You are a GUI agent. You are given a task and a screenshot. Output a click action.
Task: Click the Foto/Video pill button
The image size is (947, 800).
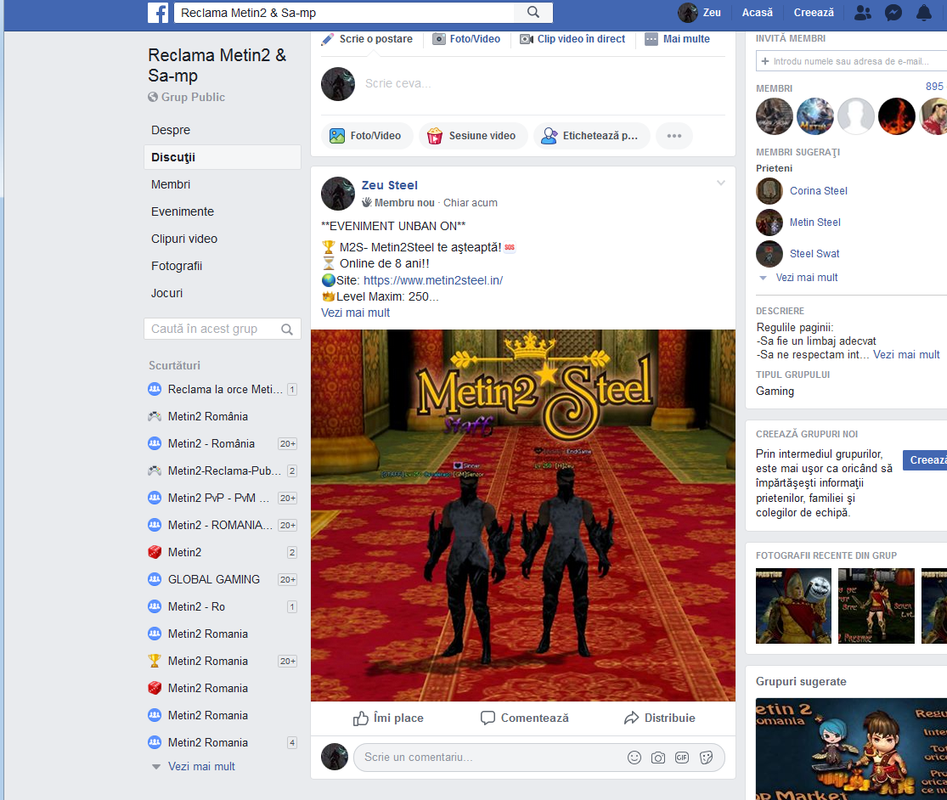coord(367,136)
